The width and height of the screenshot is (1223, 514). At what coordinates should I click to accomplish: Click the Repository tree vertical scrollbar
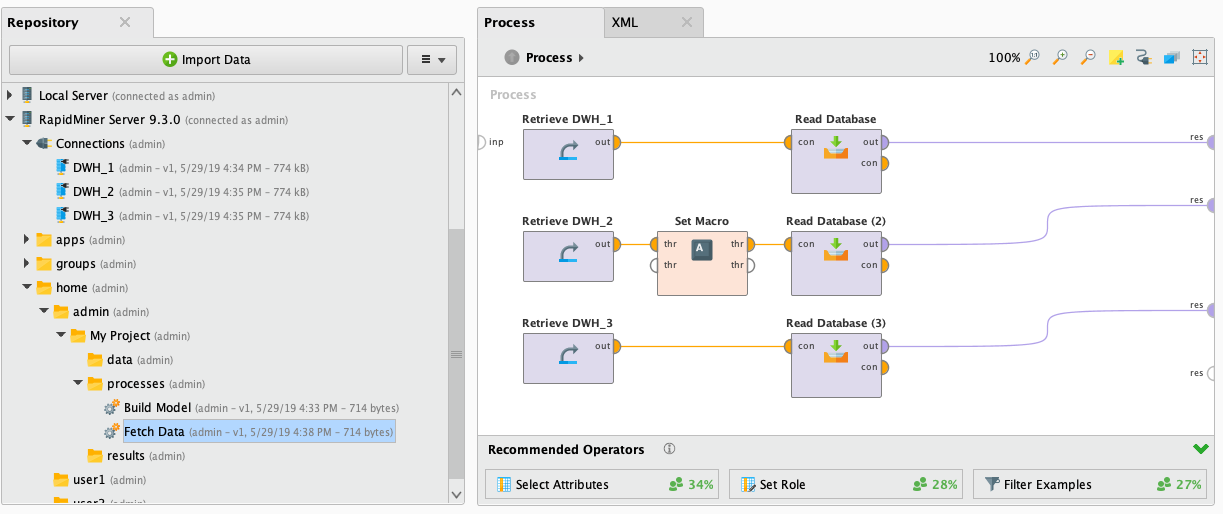pos(457,355)
